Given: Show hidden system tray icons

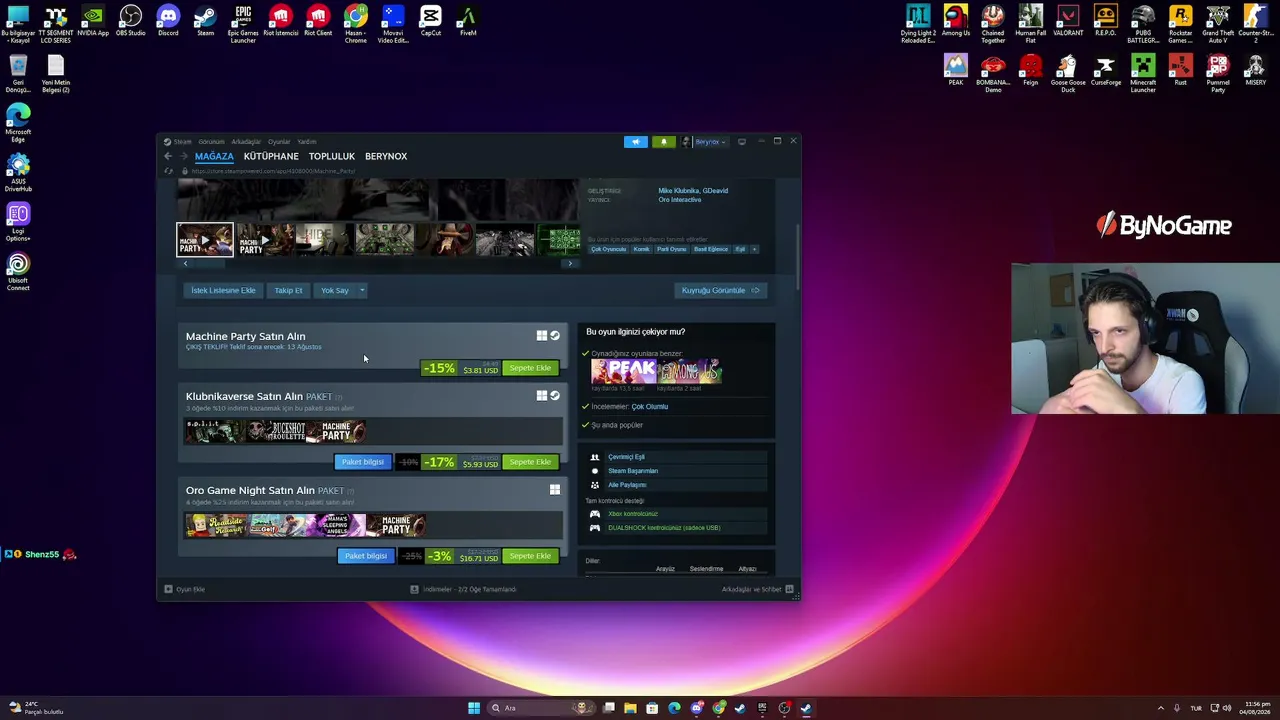Looking at the screenshot, I should click(x=1160, y=708).
